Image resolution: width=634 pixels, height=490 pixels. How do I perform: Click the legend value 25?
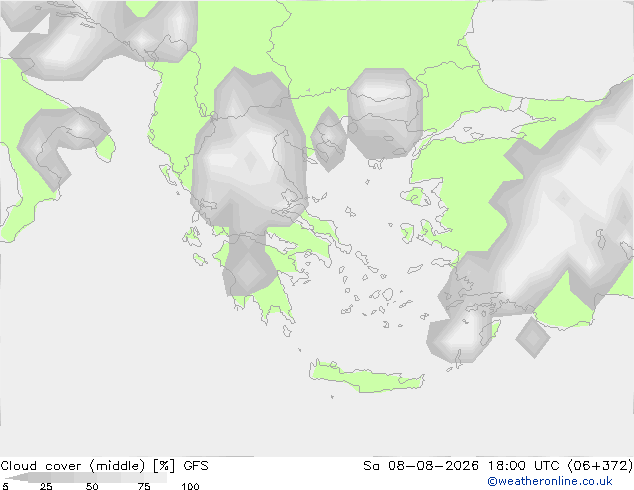(x=46, y=486)
